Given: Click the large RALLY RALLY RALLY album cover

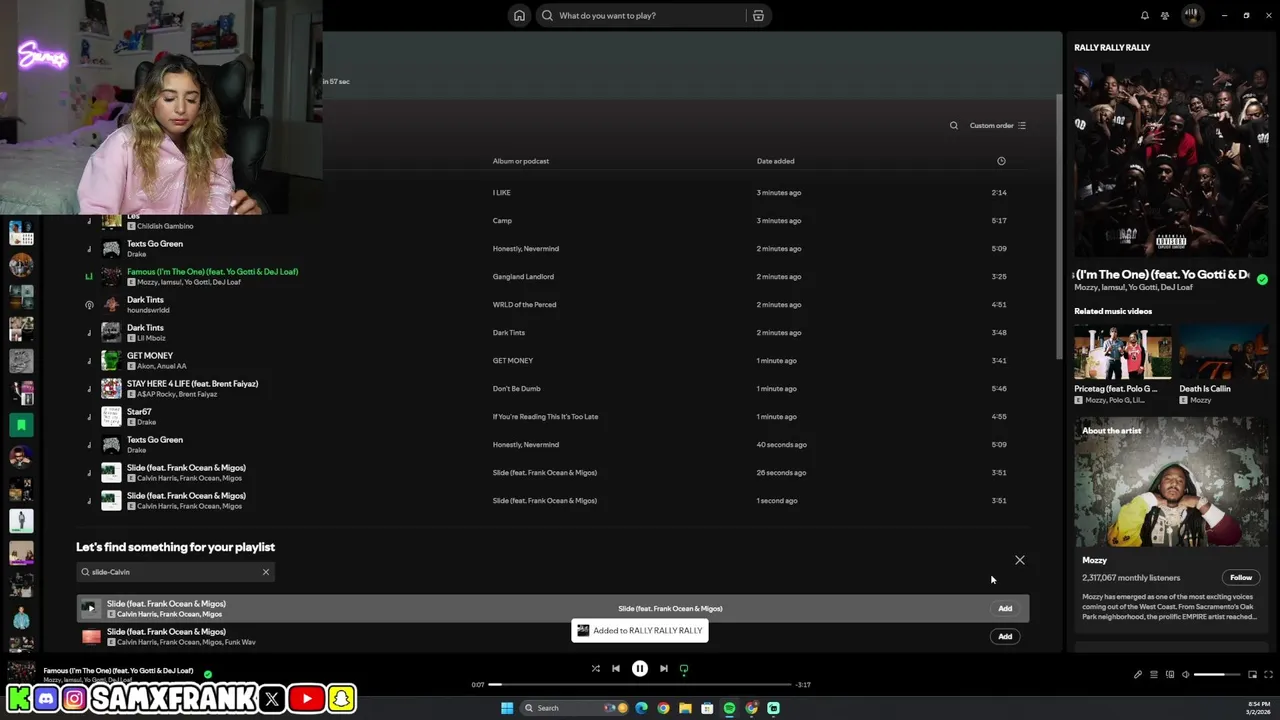Looking at the screenshot, I should (1171, 161).
